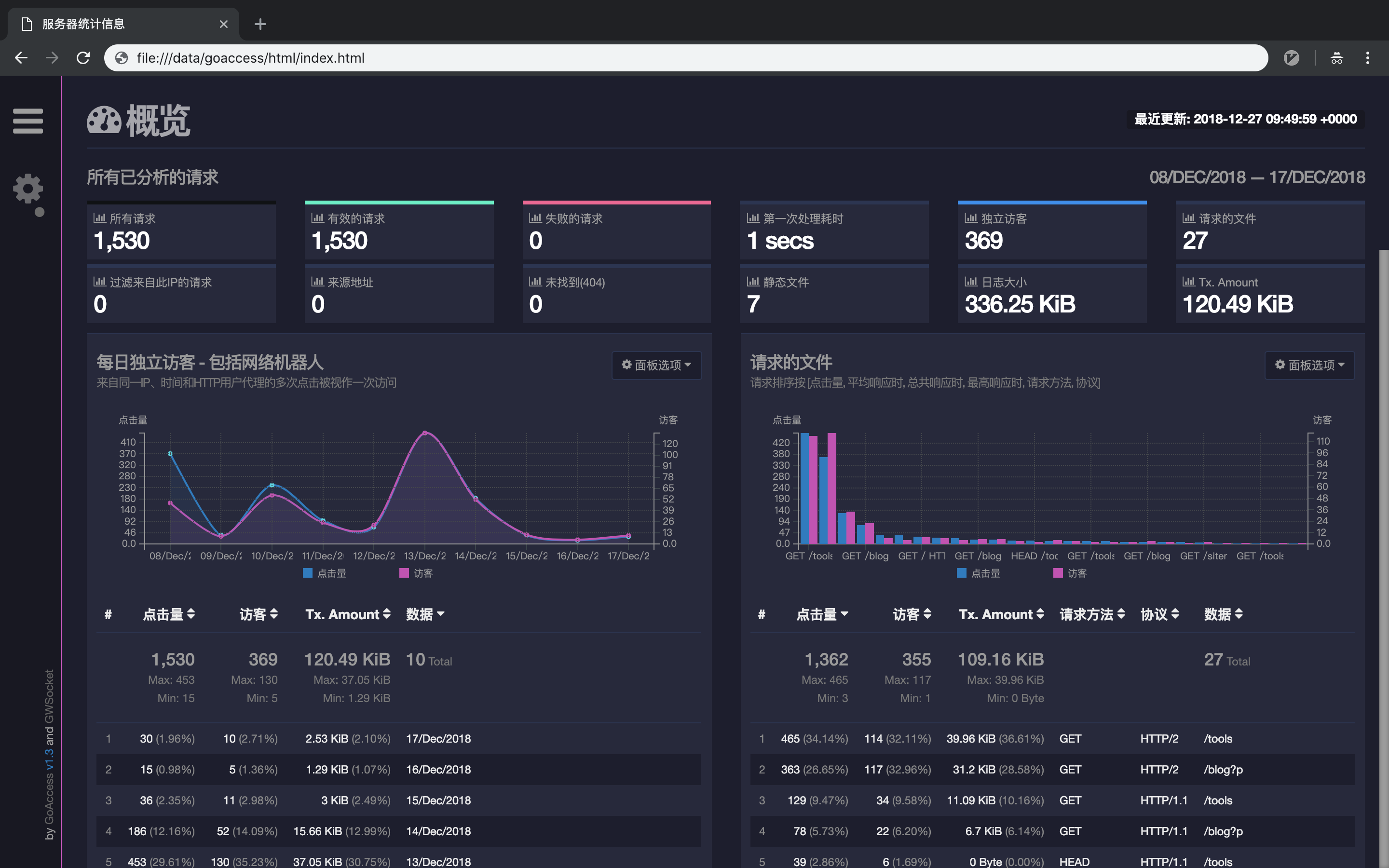This screenshot has height=868, width=1389.
Task: Sort requested files by 请求方法 column
Action: (1092, 614)
